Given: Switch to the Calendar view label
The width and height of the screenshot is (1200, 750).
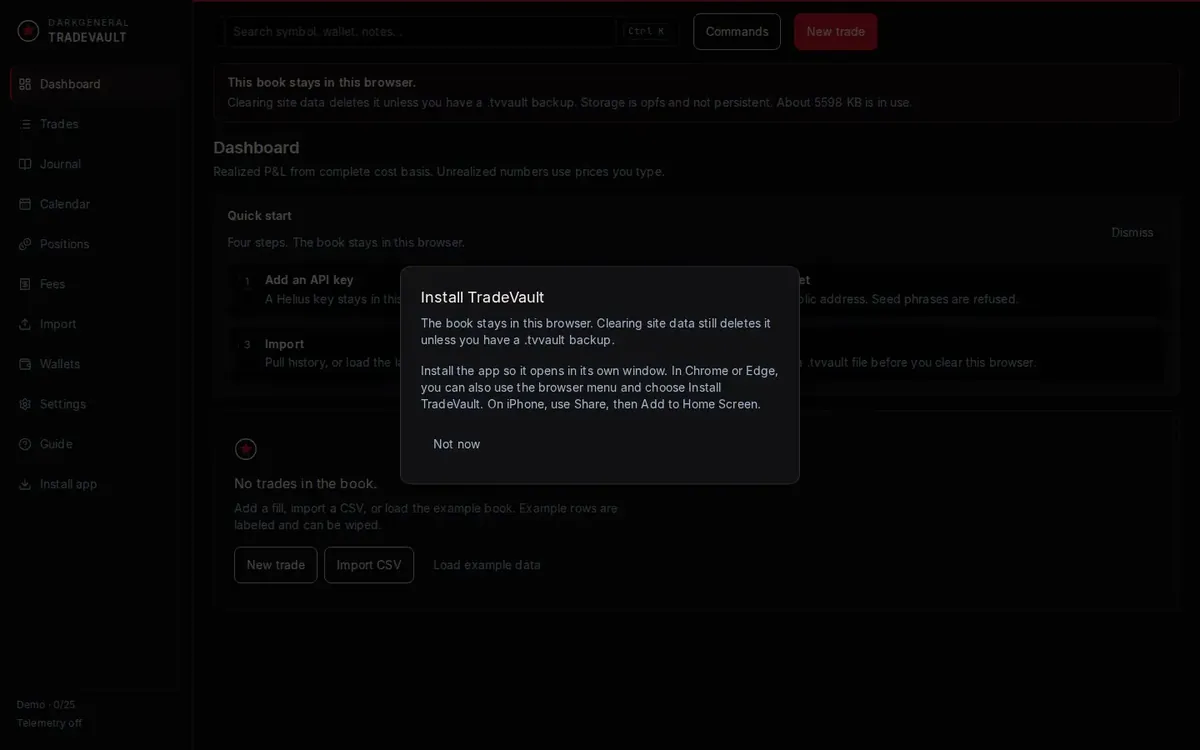Looking at the screenshot, I should tap(65, 204).
